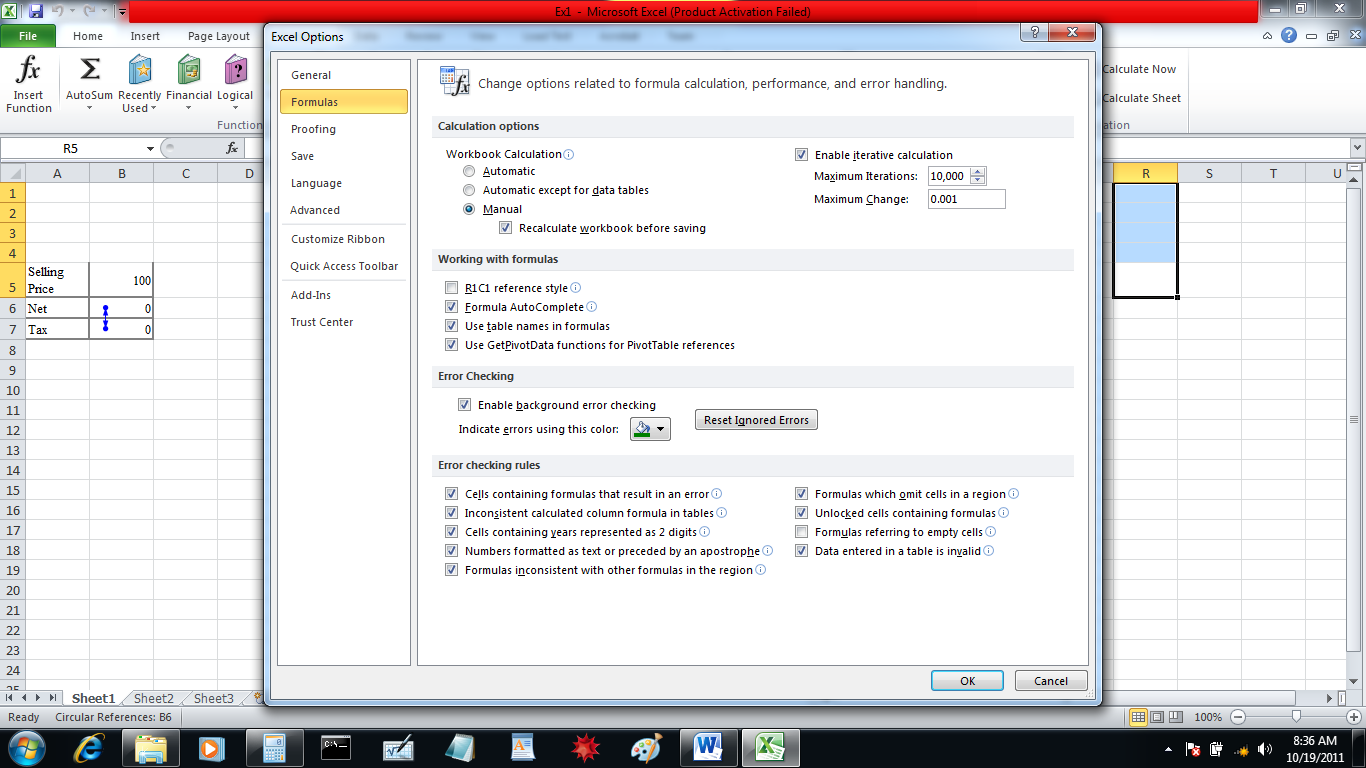Open the Financial functions book icon
This screenshot has width=1366, height=768.
click(x=189, y=70)
